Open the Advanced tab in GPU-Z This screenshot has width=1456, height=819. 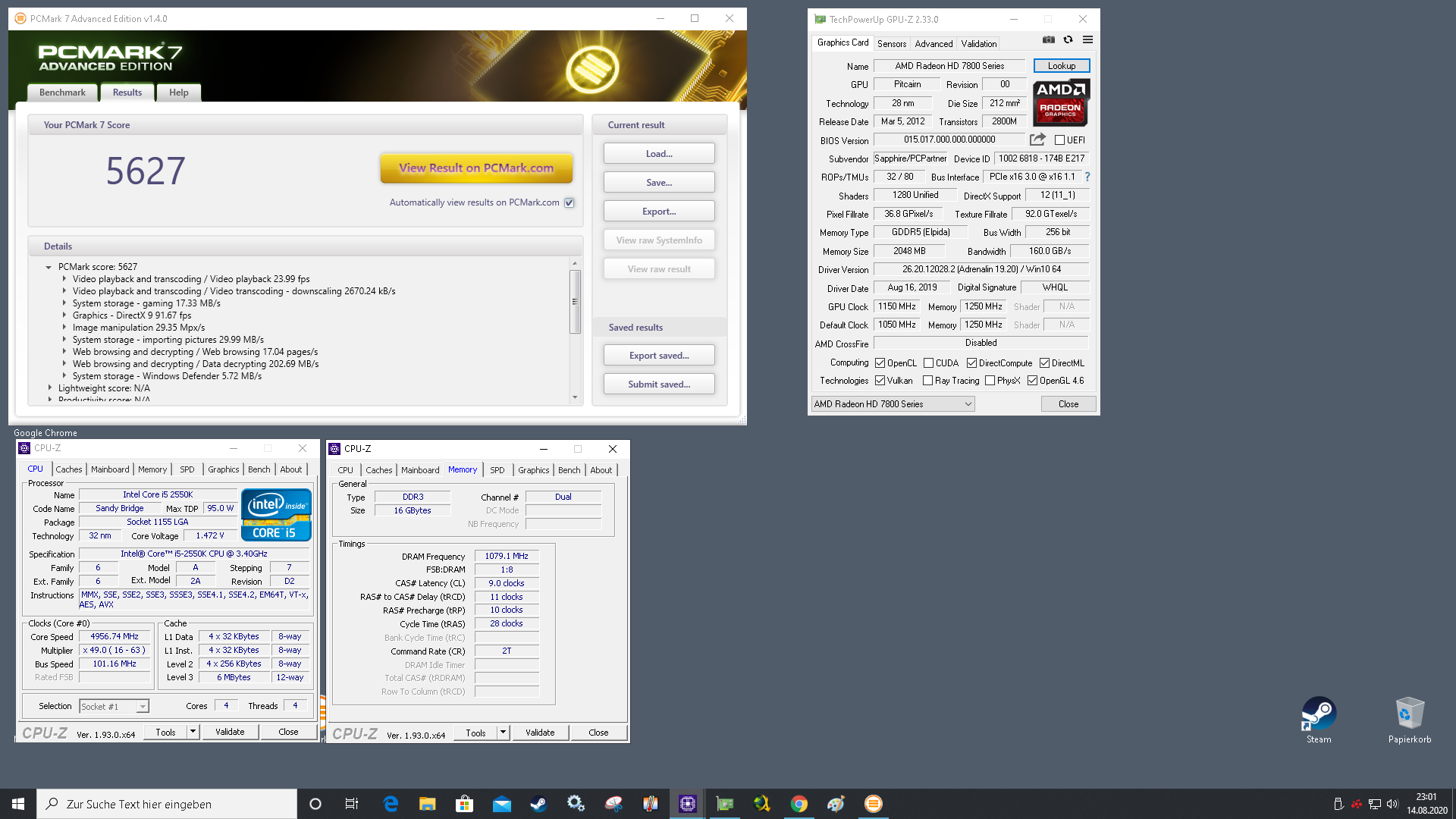[934, 44]
